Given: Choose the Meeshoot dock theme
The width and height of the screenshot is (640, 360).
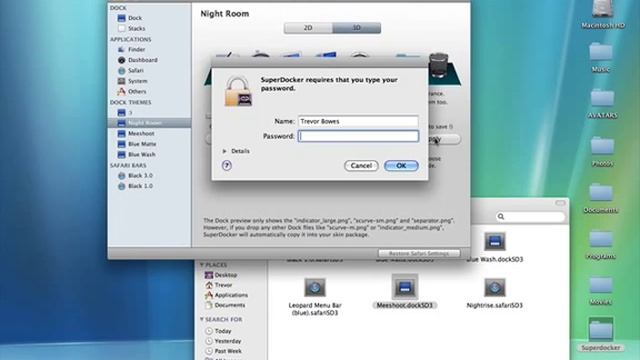Looking at the screenshot, I should coord(141,133).
